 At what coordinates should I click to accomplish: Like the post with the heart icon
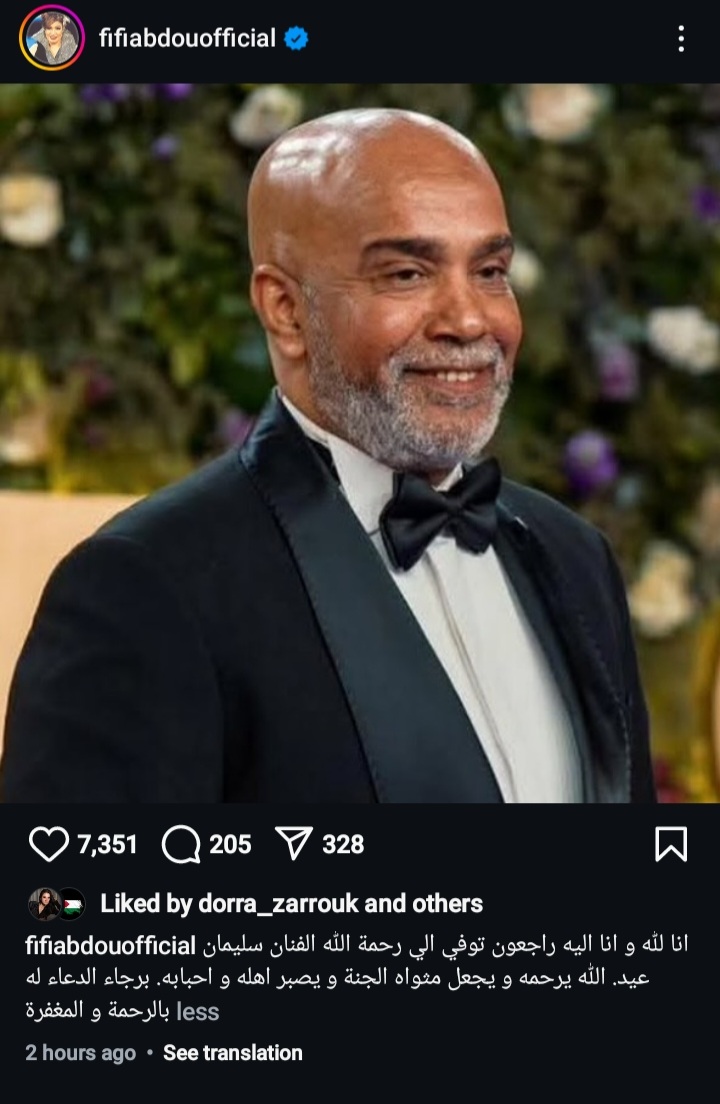pos(48,844)
